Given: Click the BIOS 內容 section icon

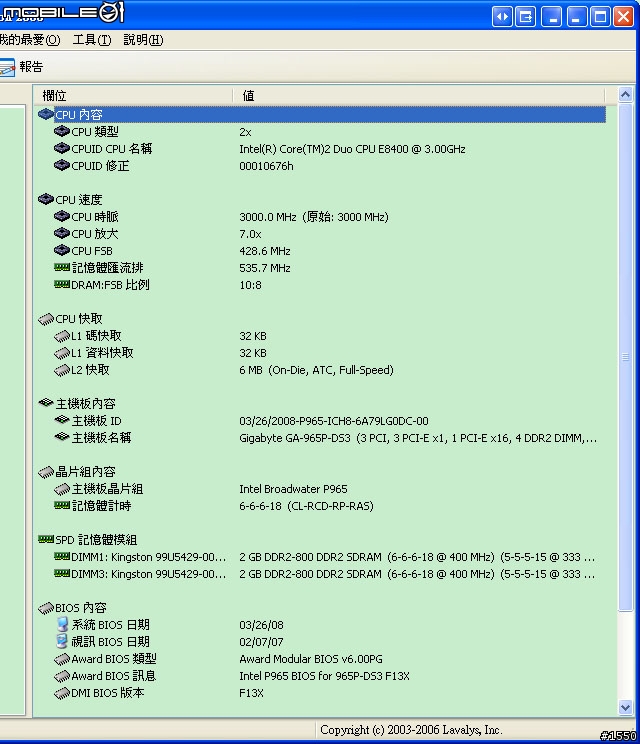Looking at the screenshot, I should (46, 608).
